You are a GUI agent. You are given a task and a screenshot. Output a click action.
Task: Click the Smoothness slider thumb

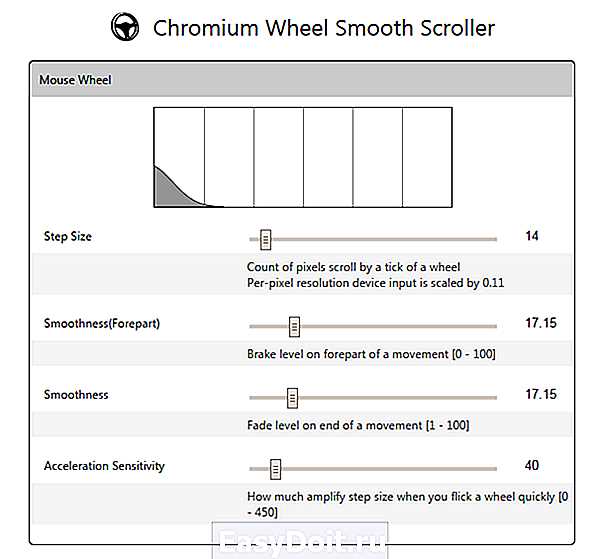pos(292,398)
